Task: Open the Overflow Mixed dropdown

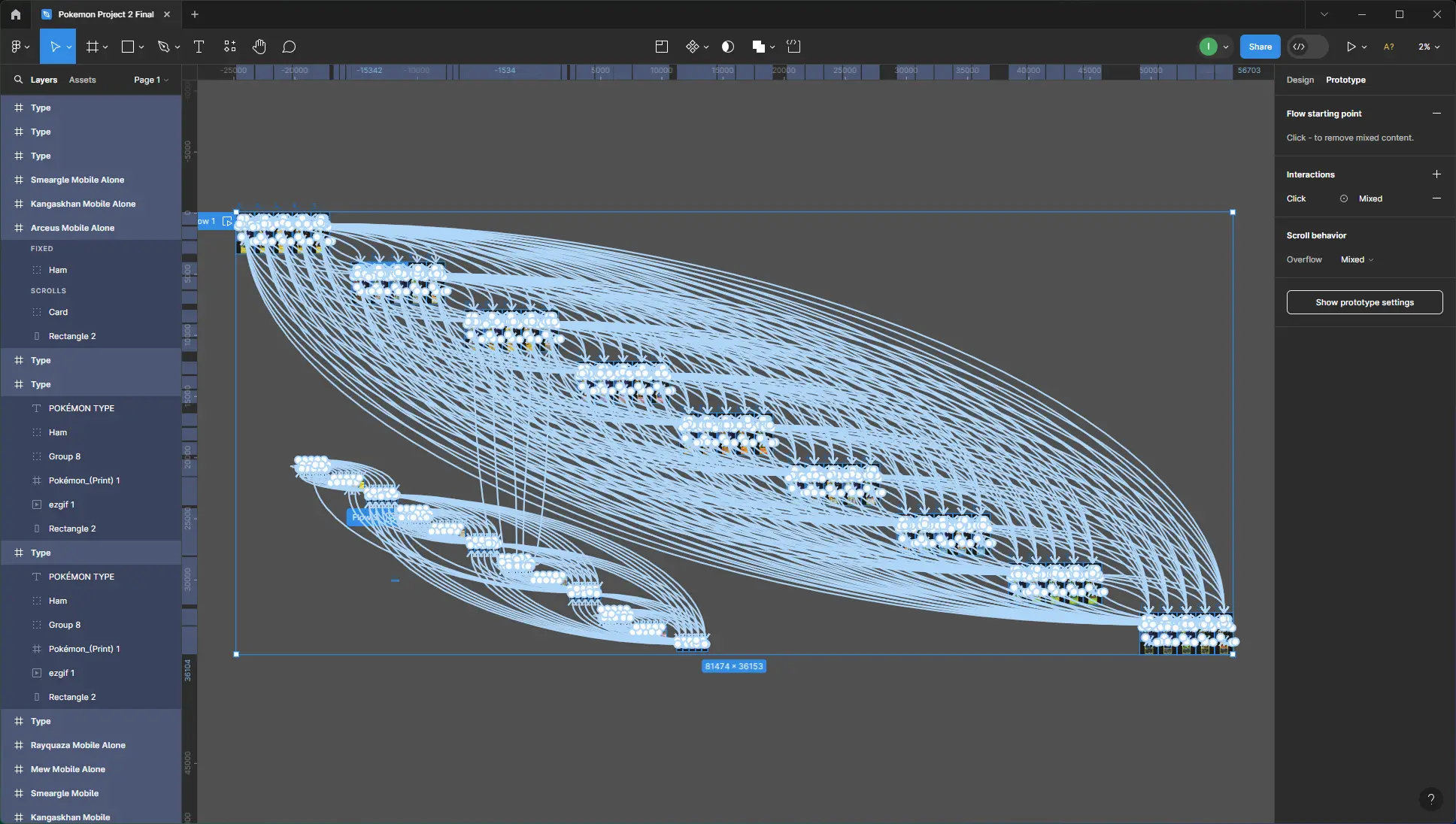Action: point(1357,259)
